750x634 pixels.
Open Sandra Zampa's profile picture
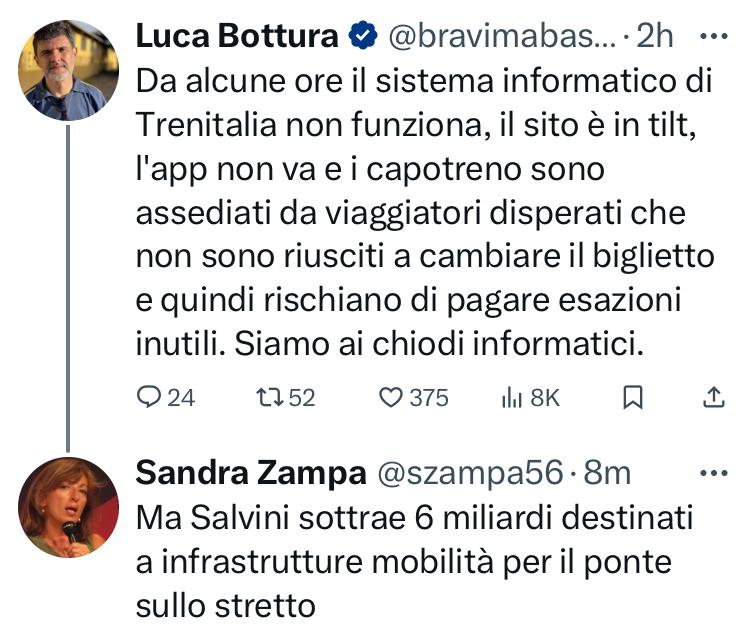(68, 507)
